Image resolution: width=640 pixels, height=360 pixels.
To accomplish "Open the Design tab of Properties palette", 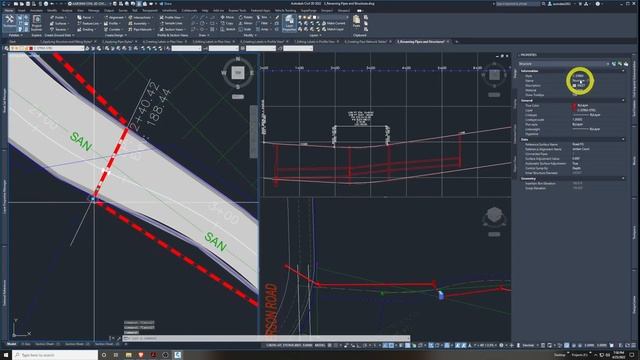I will (x=515, y=73).
